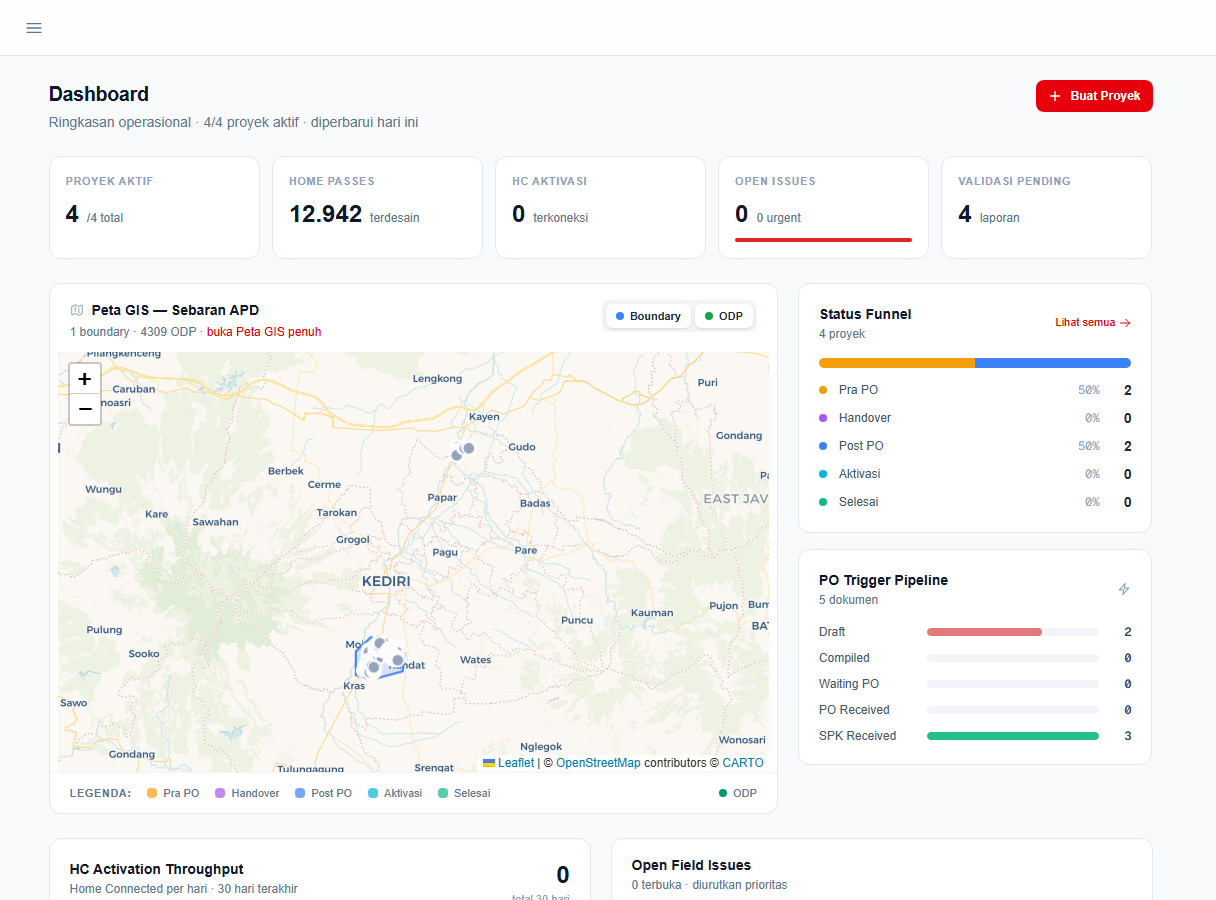This screenshot has height=900, width=1216.
Task: Click the map zoom out minus button
Action: [85, 409]
